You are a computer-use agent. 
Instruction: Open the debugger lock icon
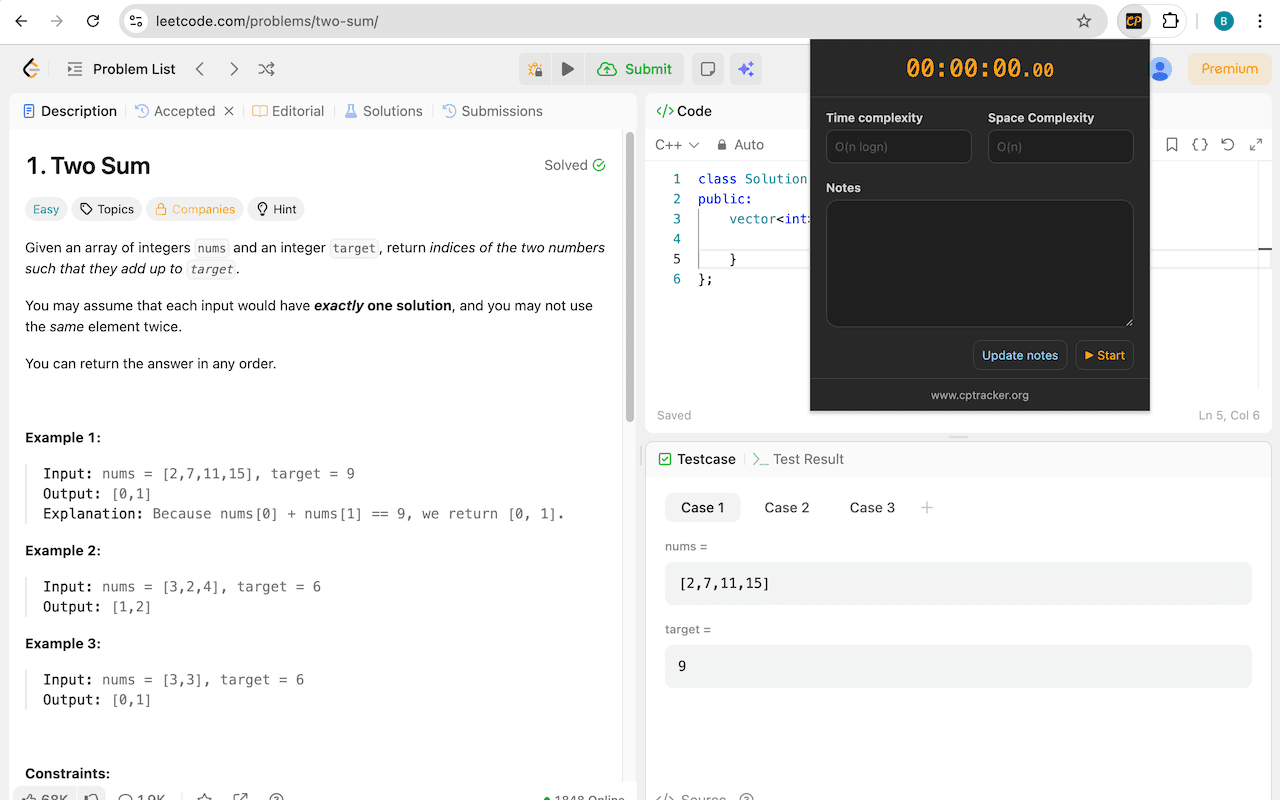(534, 69)
